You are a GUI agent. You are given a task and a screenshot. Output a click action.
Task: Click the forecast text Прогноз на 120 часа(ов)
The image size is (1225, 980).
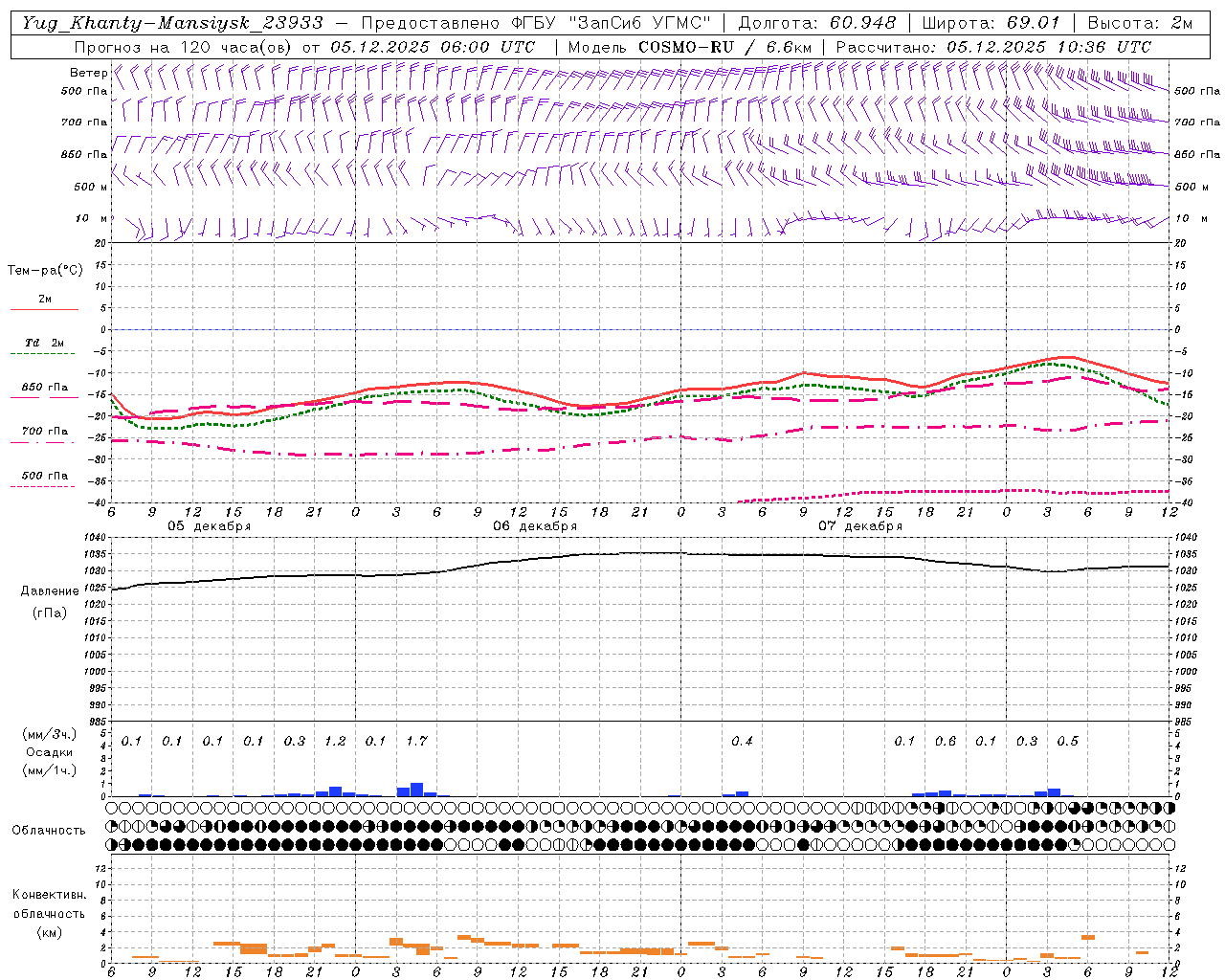tap(185, 47)
